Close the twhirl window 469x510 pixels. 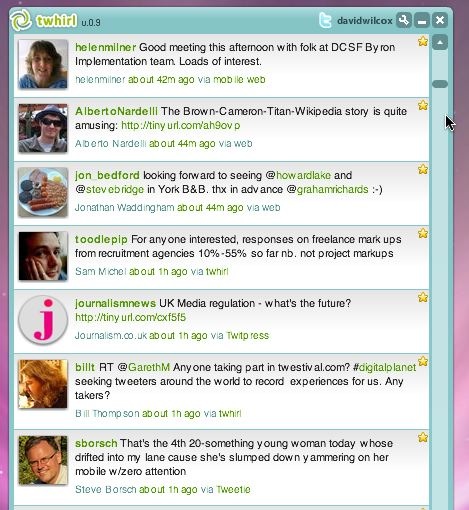tap(440, 20)
